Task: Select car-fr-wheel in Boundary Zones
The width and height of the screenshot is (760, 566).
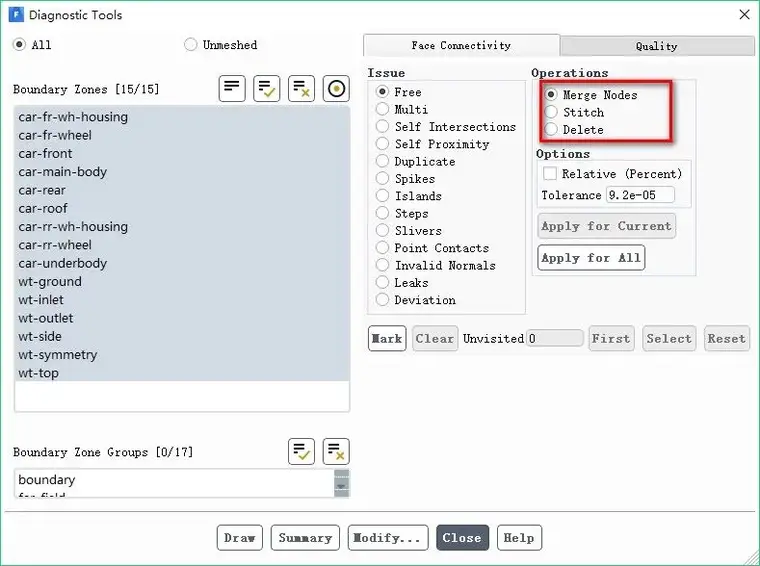Action: pyautogui.click(x=182, y=135)
